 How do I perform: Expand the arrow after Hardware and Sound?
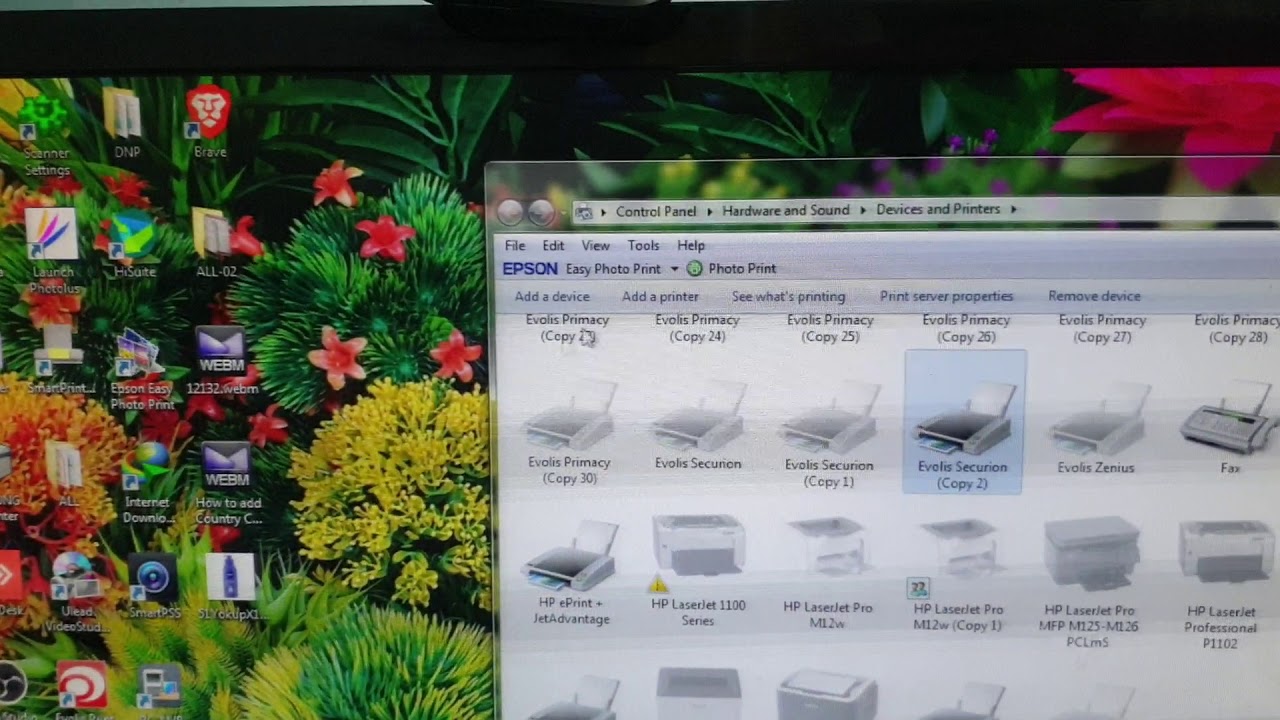pos(863,210)
